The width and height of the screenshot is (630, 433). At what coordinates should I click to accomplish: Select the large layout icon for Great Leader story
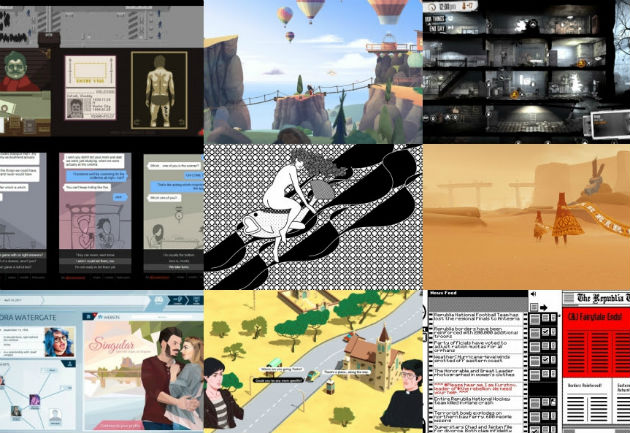coord(535,375)
